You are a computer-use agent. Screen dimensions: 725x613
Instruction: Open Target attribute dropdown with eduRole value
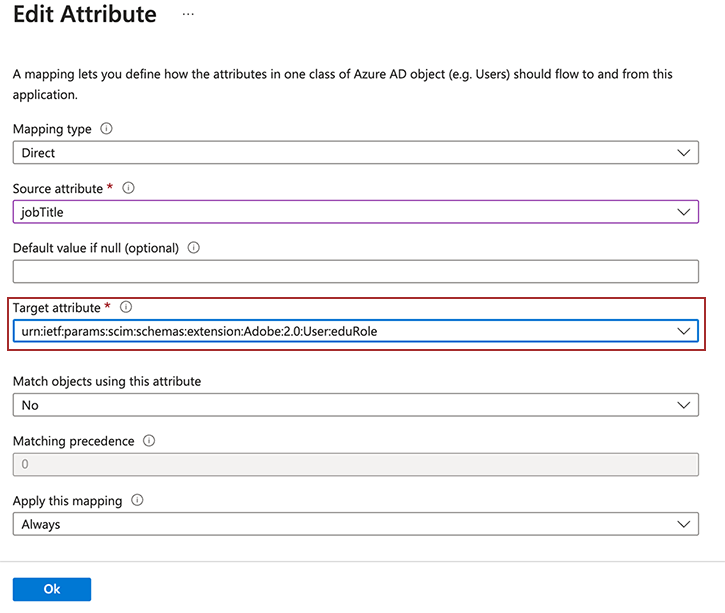(340, 331)
